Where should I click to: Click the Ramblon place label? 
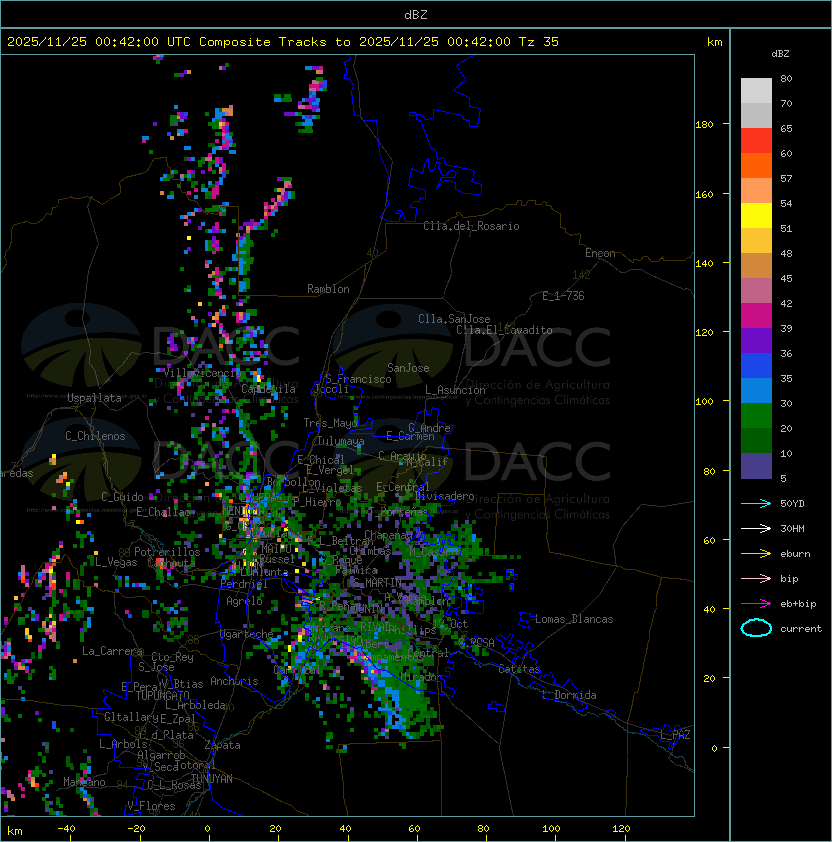point(328,289)
